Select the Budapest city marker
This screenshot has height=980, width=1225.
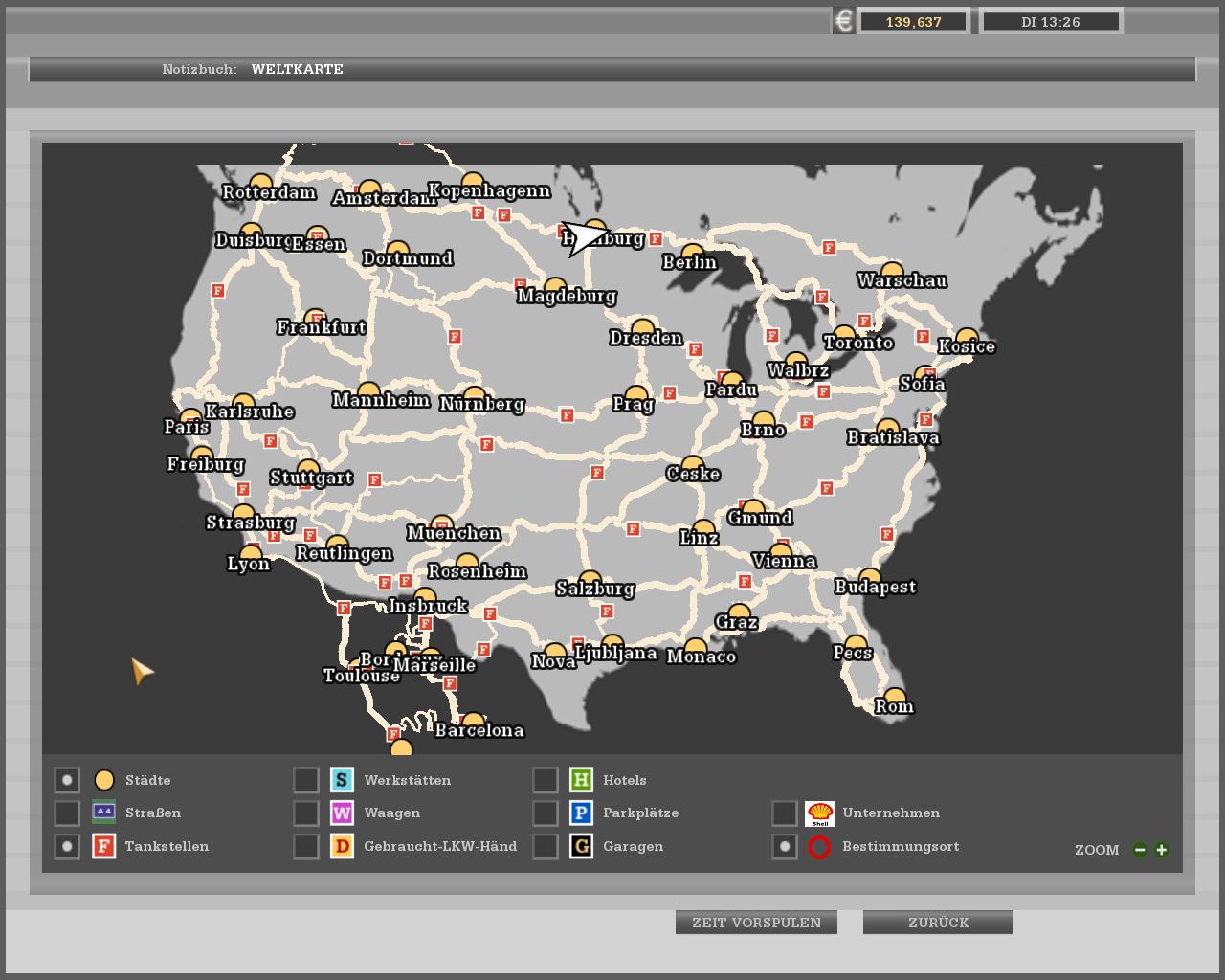pos(870,578)
